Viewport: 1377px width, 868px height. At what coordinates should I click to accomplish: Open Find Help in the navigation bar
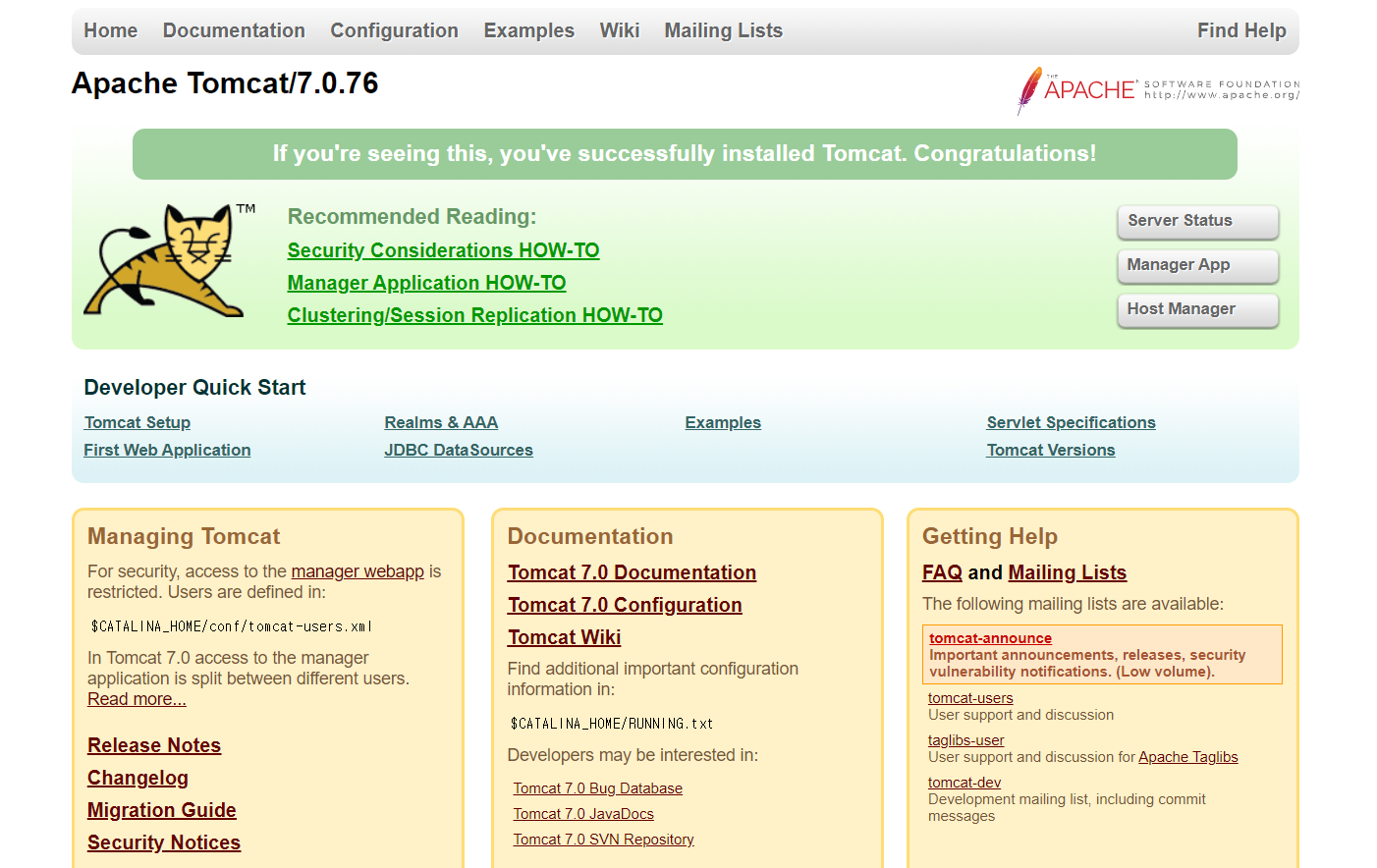(1241, 30)
